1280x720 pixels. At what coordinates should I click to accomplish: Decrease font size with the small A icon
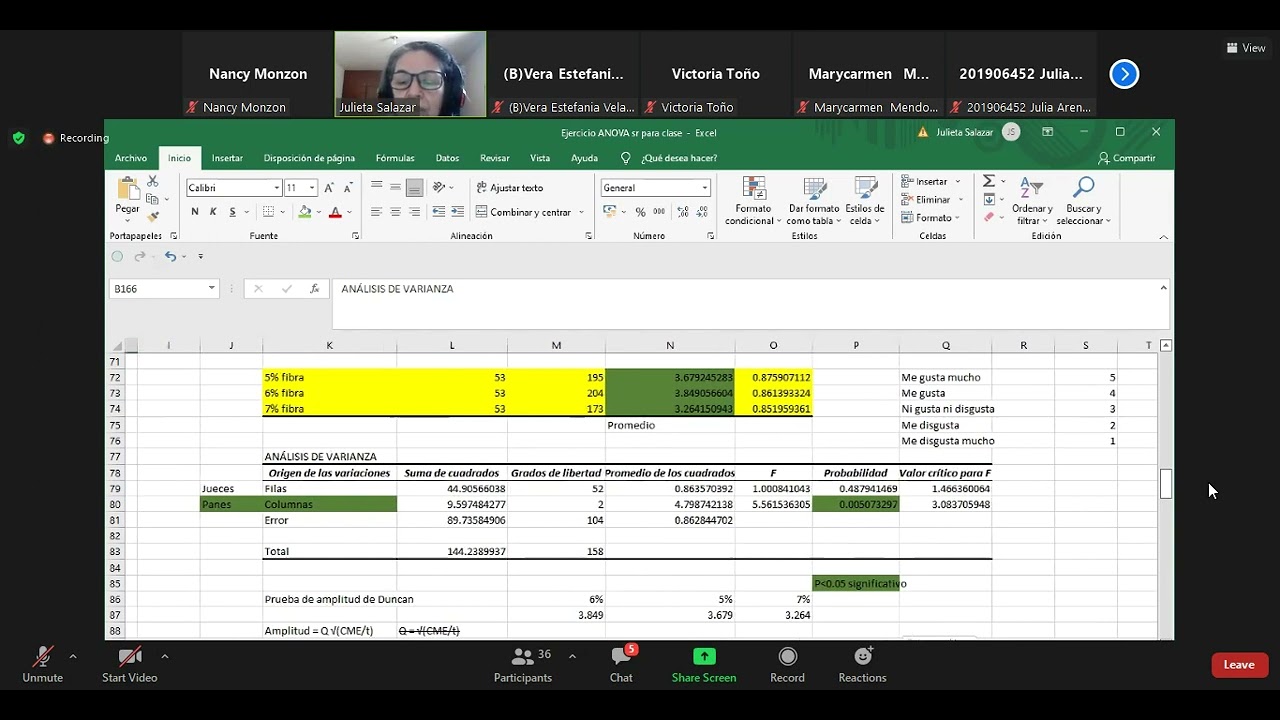(348, 188)
